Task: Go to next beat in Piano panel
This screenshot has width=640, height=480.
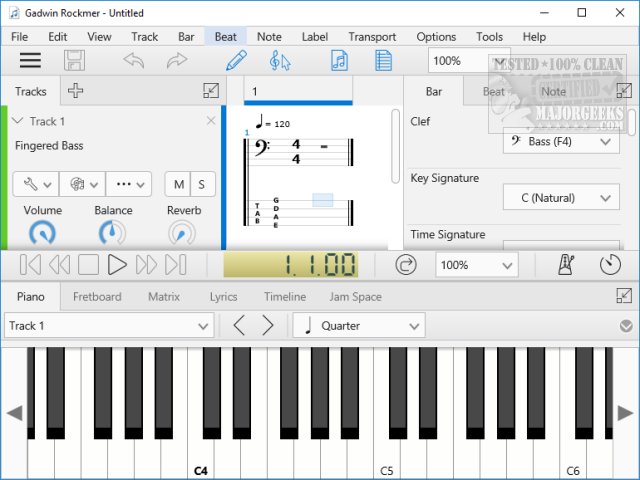Action: tap(268, 325)
